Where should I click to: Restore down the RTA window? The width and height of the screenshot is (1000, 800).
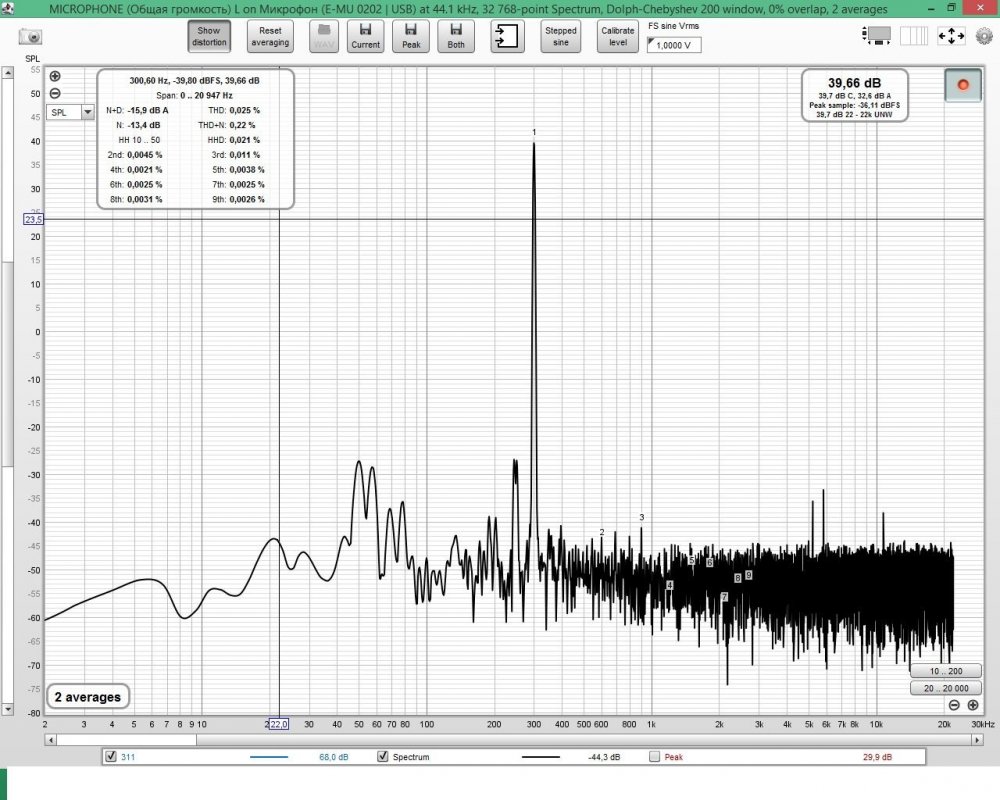(x=951, y=8)
